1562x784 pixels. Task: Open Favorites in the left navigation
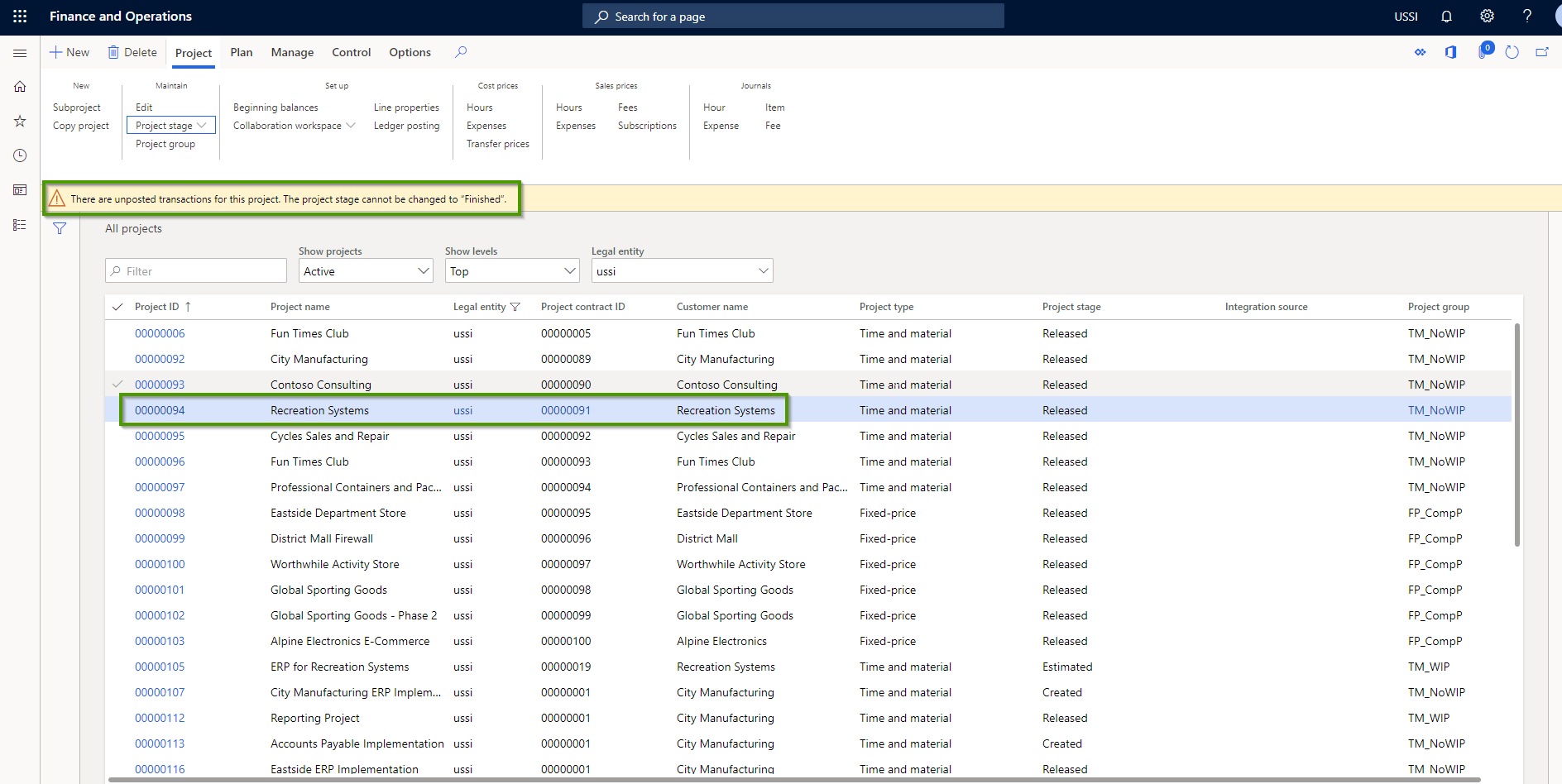[x=19, y=121]
